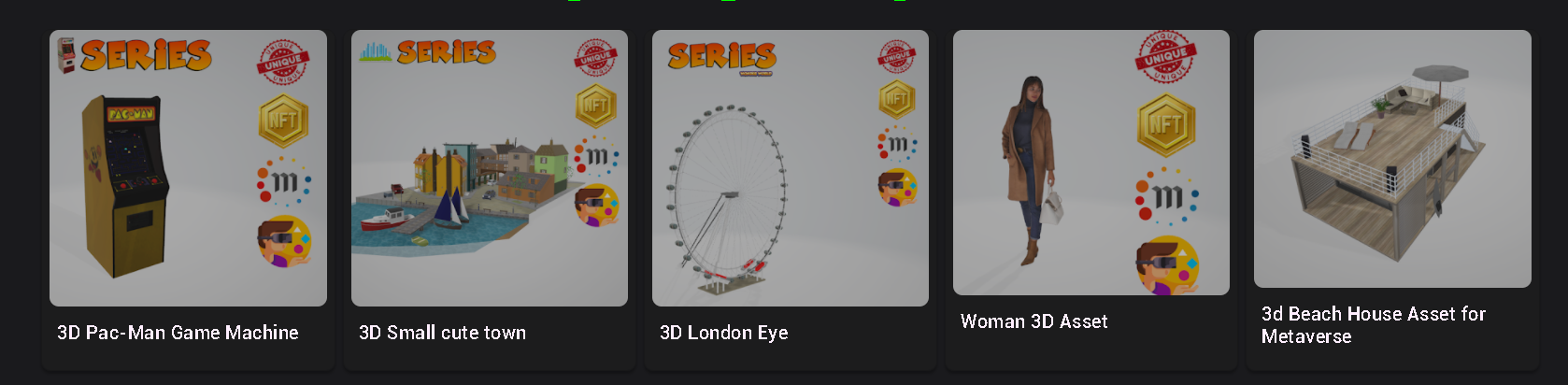Image resolution: width=1568 pixels, height=385 pixels.
Task: Open the Woman 3D Asset title link
Action: [x=1033, y=321]
